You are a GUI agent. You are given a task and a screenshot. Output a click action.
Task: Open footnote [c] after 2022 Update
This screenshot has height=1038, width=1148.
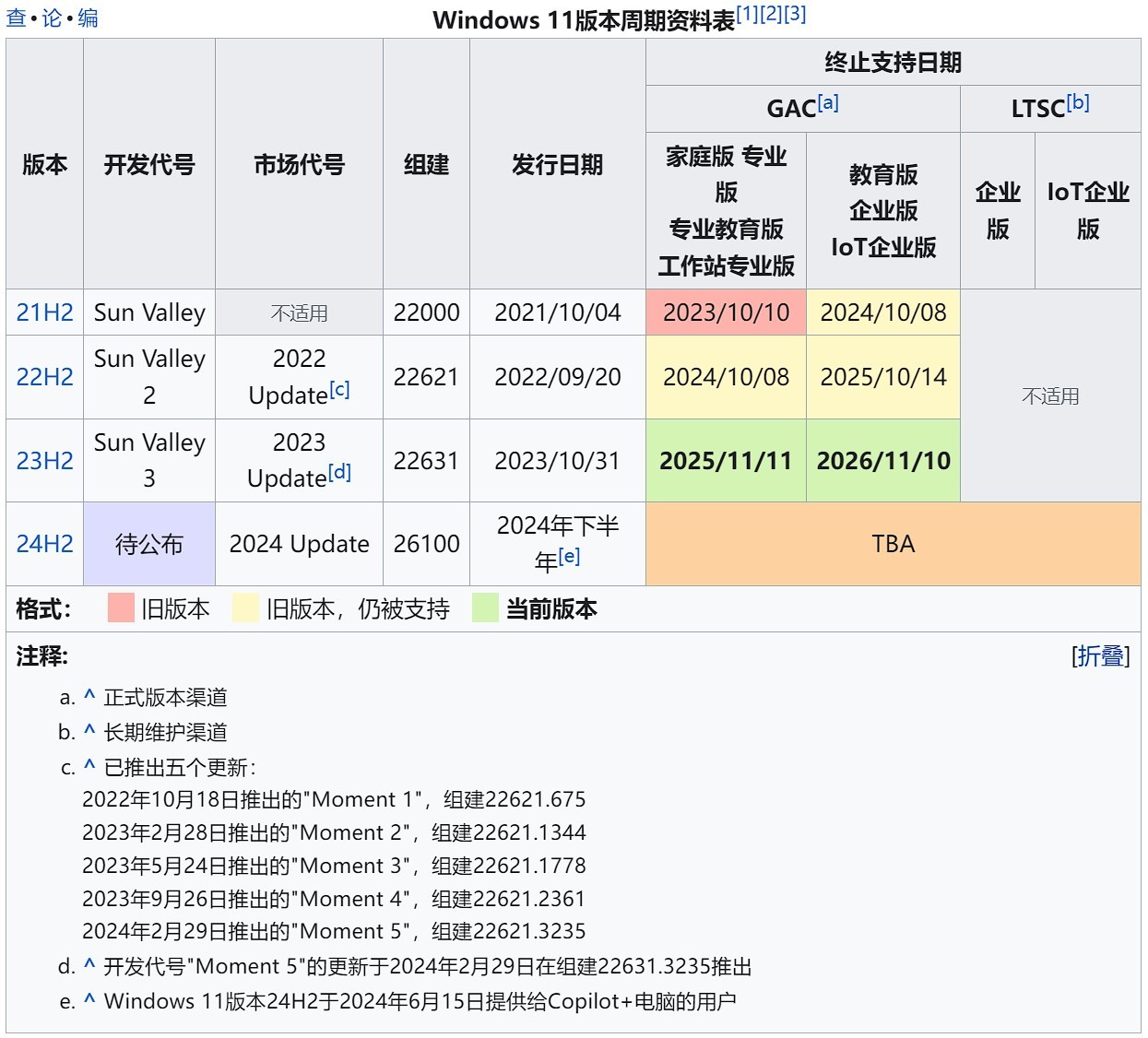point(339,389)
